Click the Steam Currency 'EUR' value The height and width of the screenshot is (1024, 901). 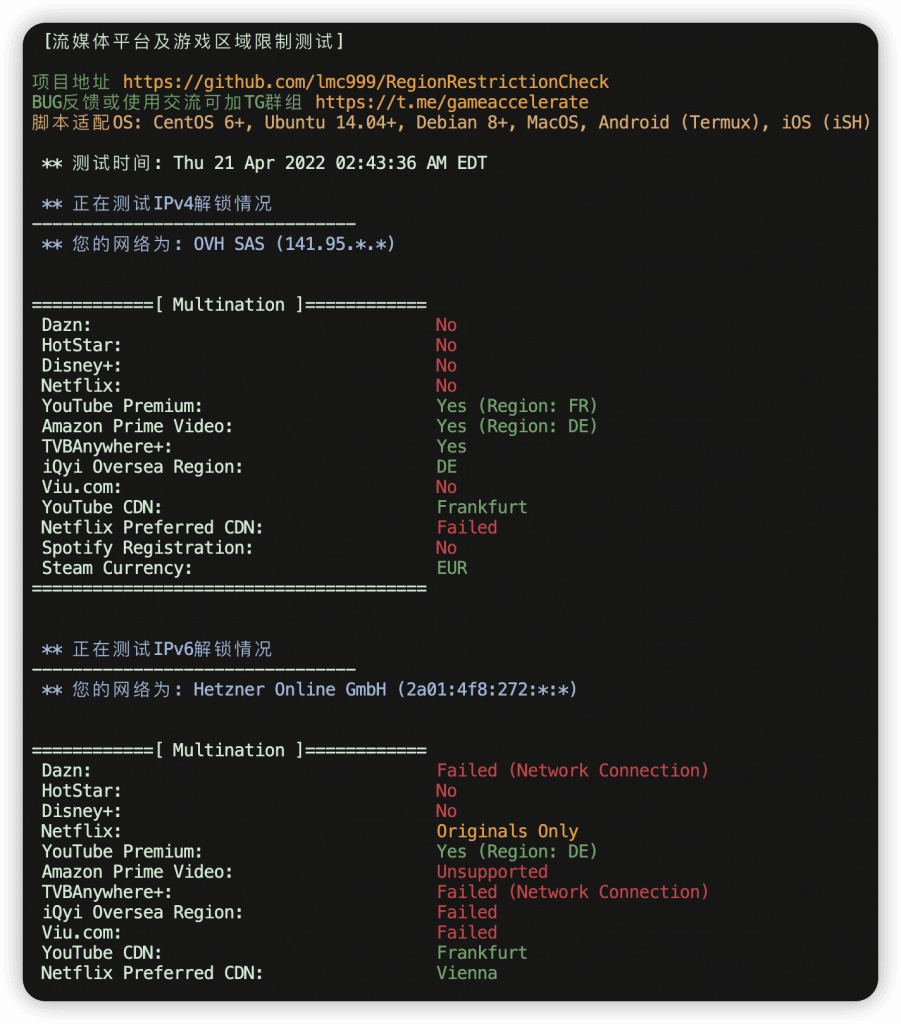452,568
